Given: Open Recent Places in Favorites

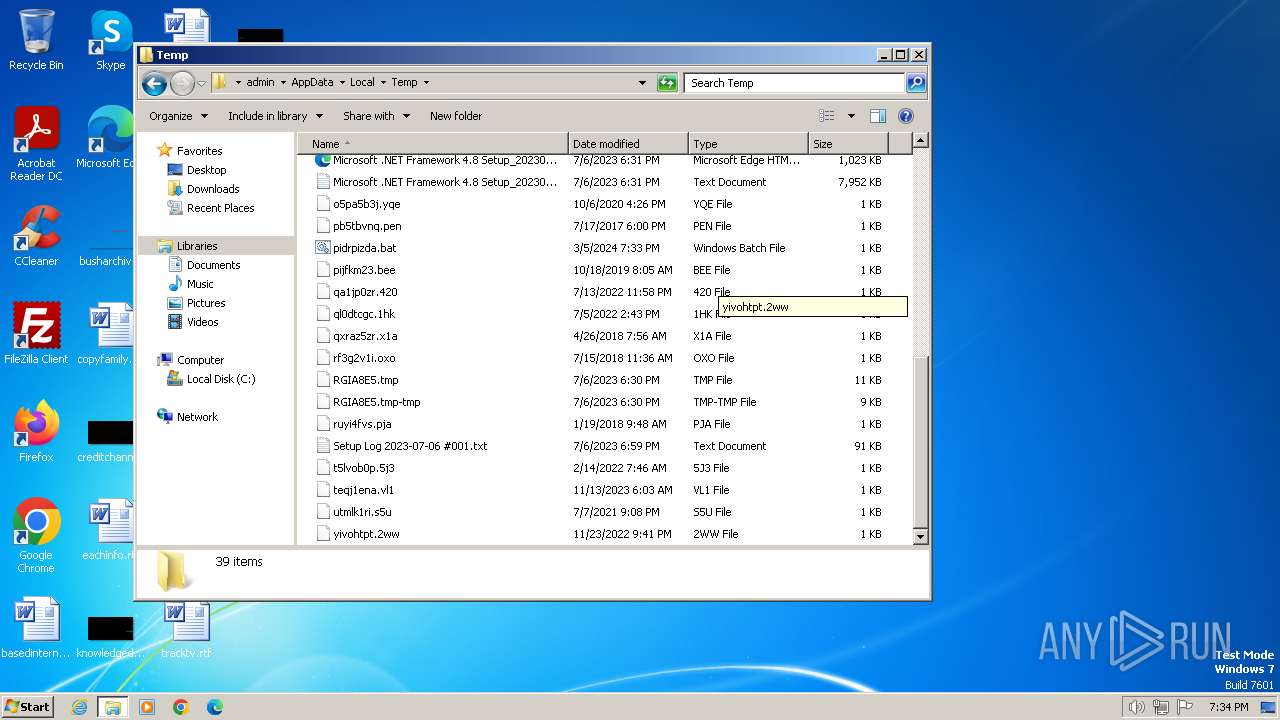Looking at the screenshot, I should pos(220,208).
